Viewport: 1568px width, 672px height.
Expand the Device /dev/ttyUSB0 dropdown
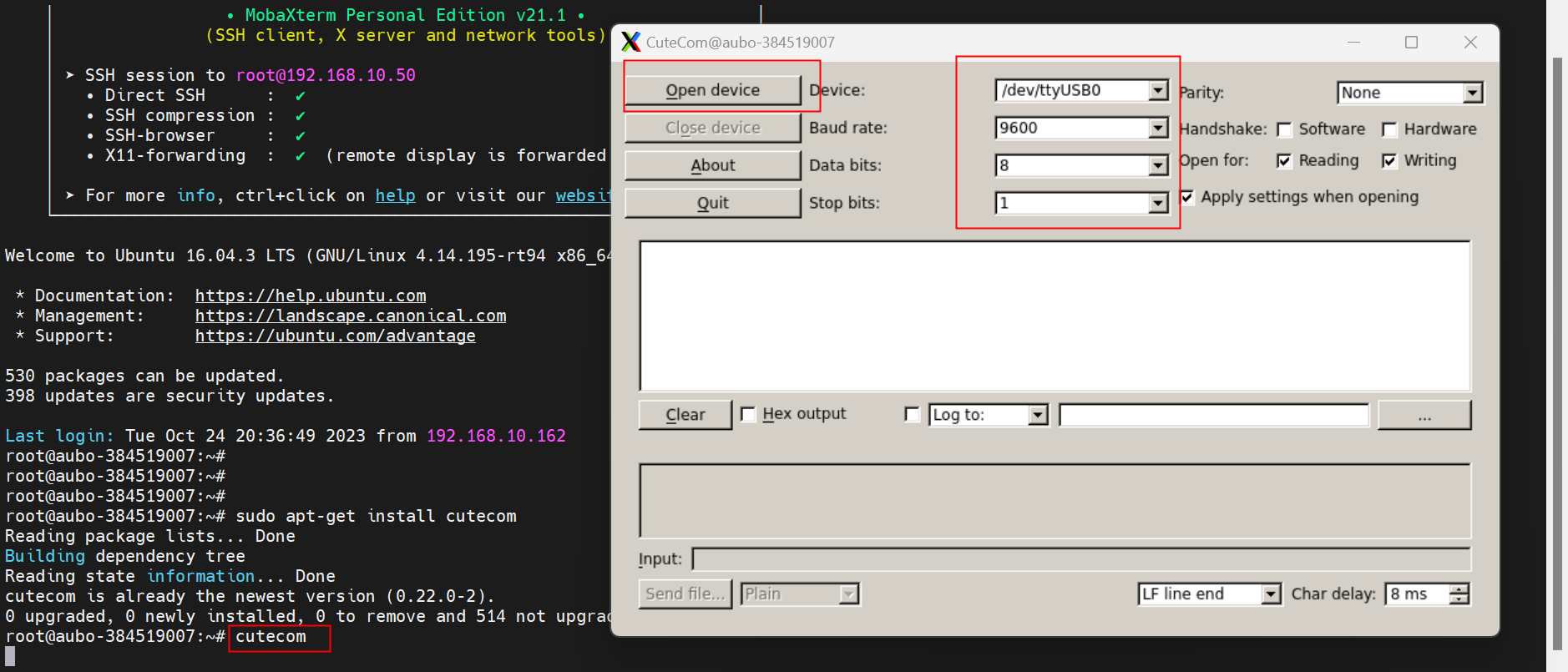click(x=1157, y=90)
